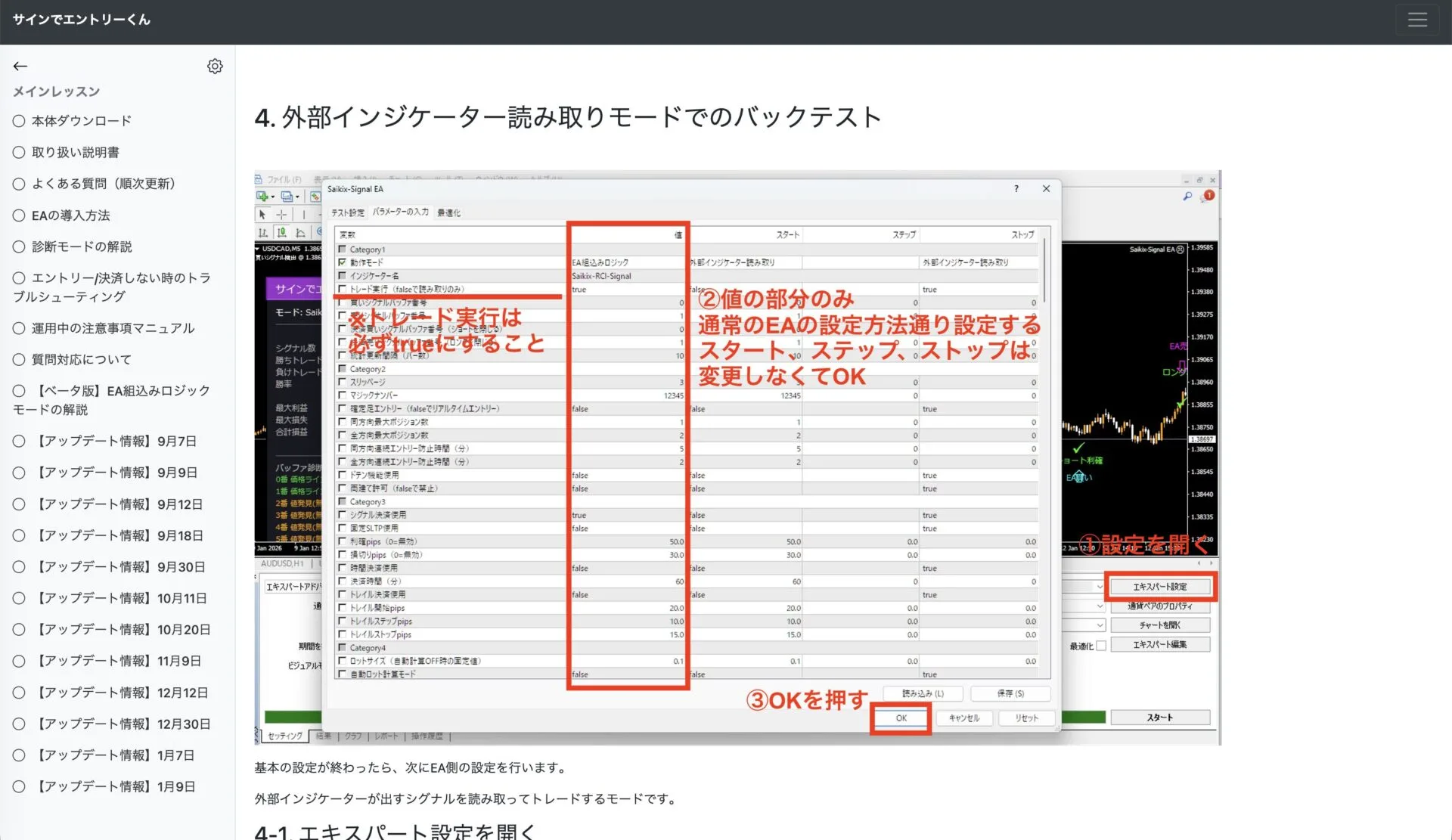Open the dropdown beside チャートを開く
This screenshot has height=840, width=1452.
point(1100,625)
